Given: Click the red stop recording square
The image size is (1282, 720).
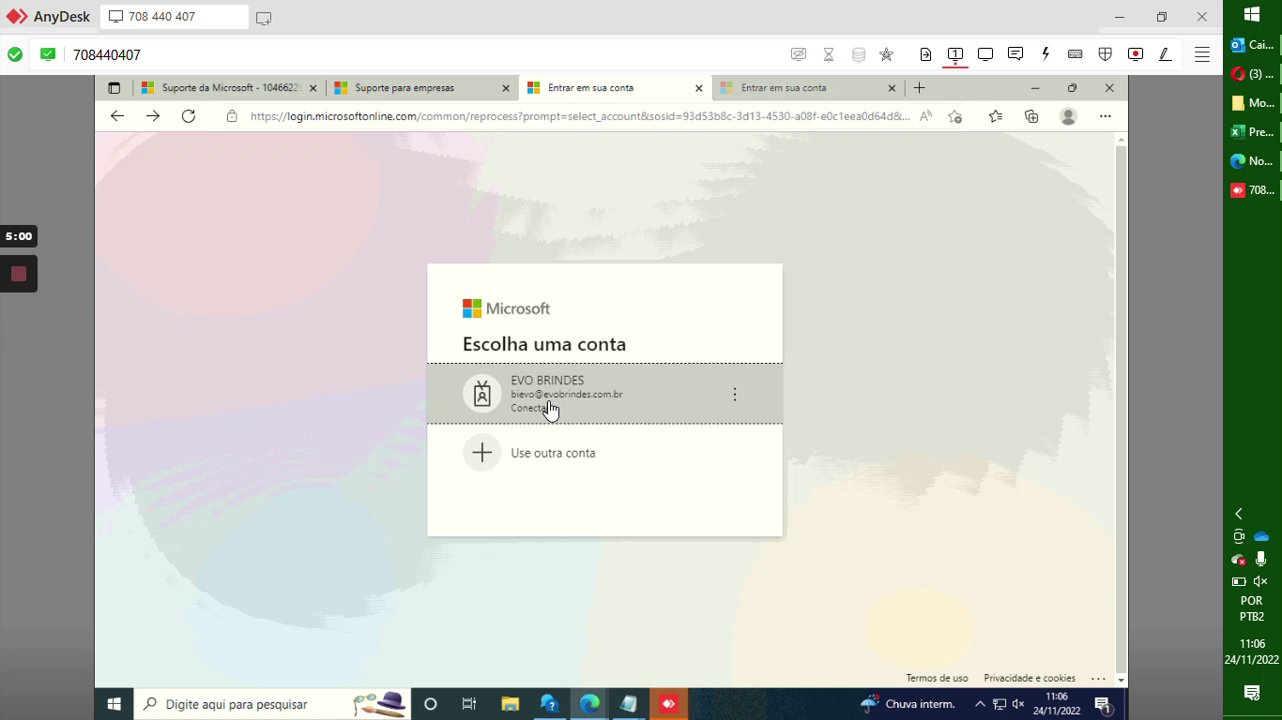Looking at the screenshot, I should click(x=18, y=274).
